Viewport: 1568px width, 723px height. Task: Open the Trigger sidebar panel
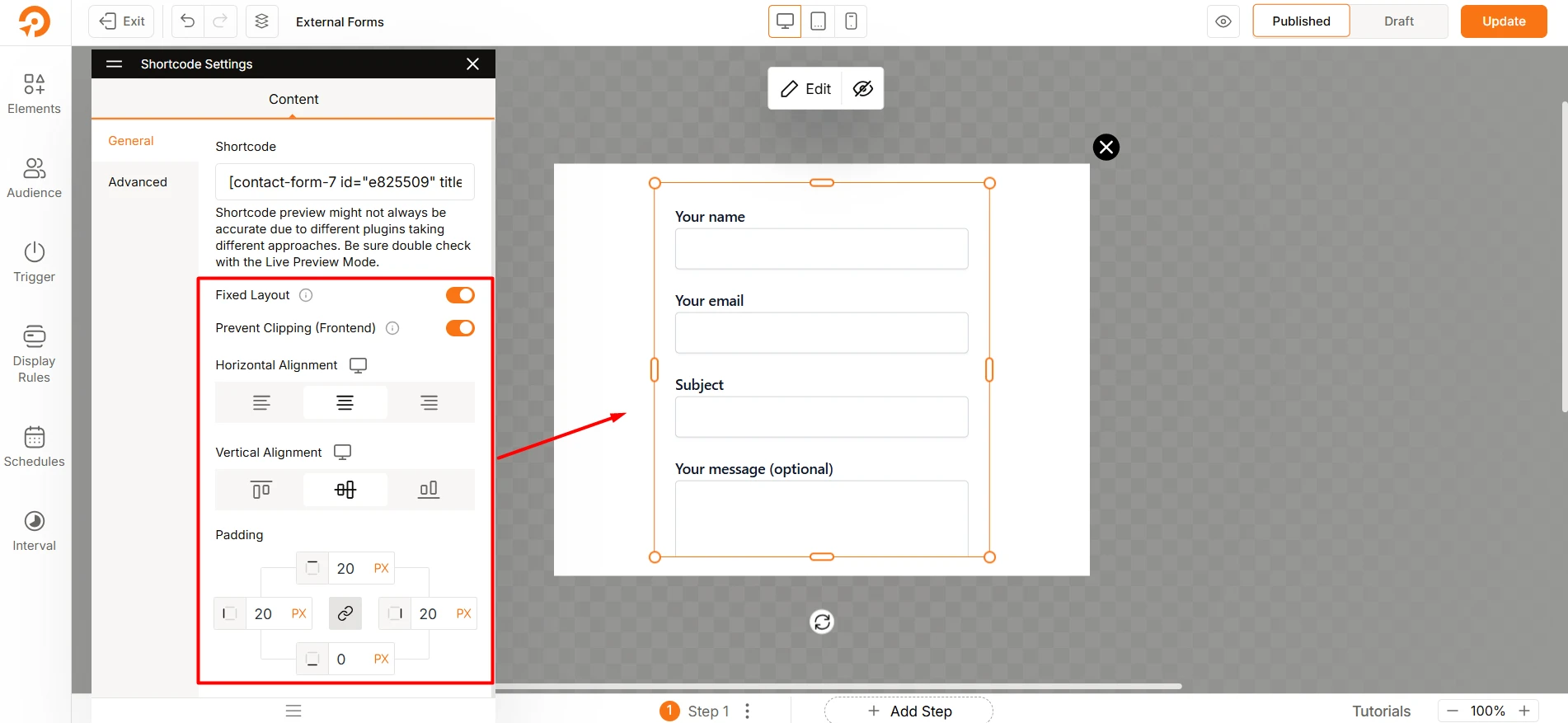[x=34, y=261]
